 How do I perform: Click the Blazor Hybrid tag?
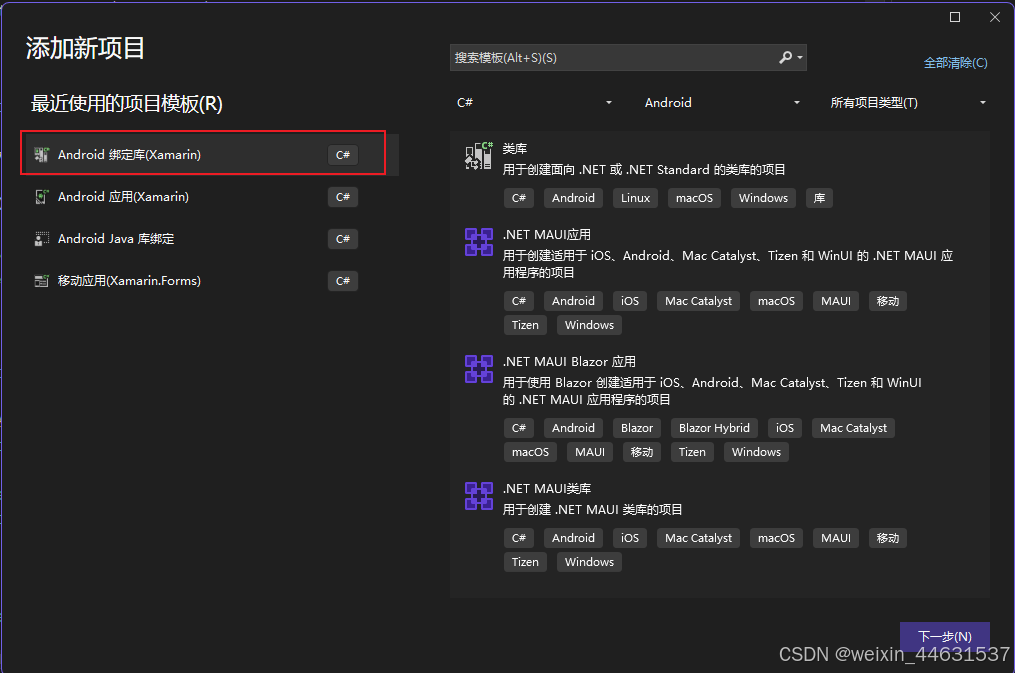(x=714, y=428)
